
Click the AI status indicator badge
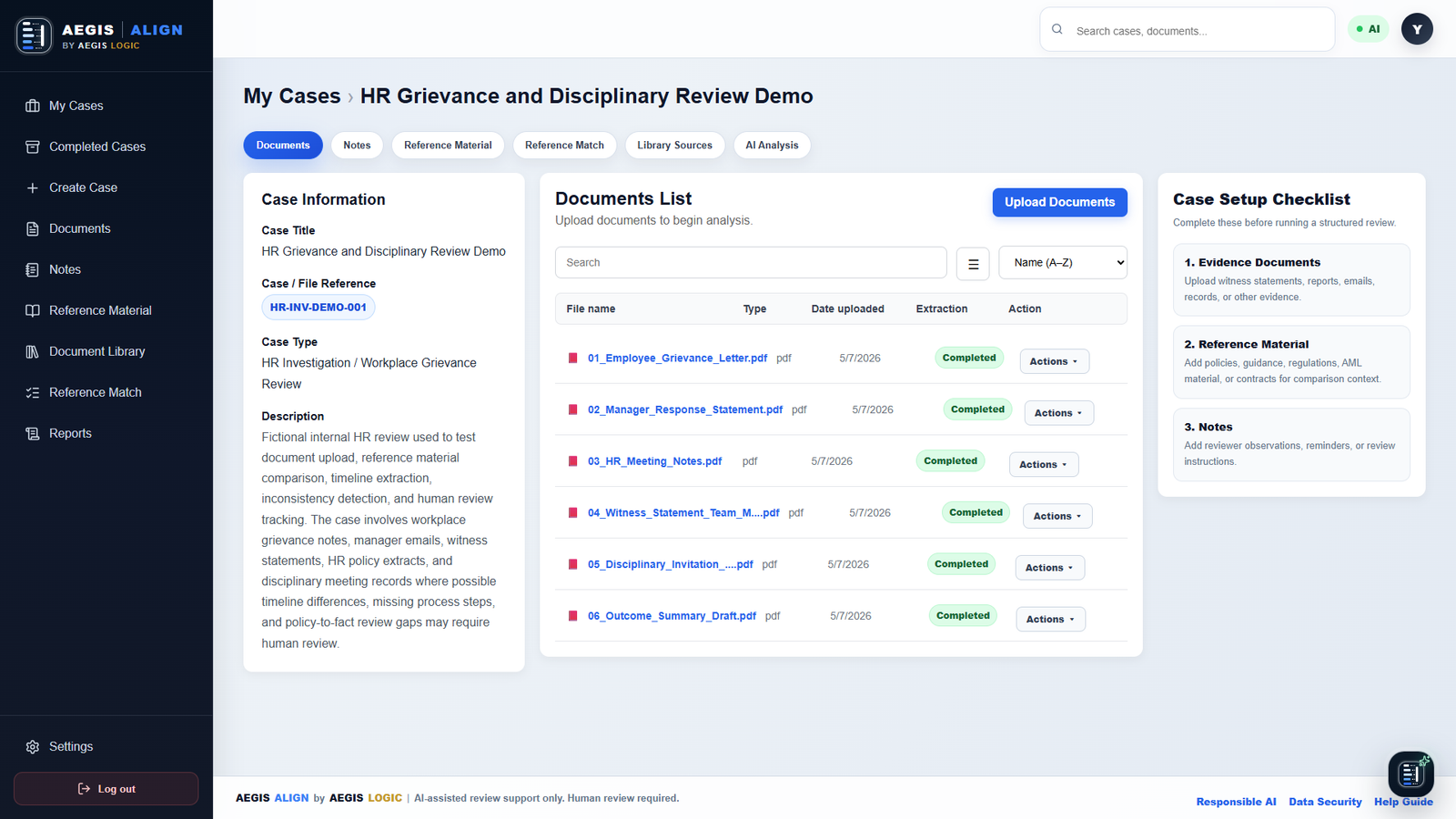coord(1368,29)
